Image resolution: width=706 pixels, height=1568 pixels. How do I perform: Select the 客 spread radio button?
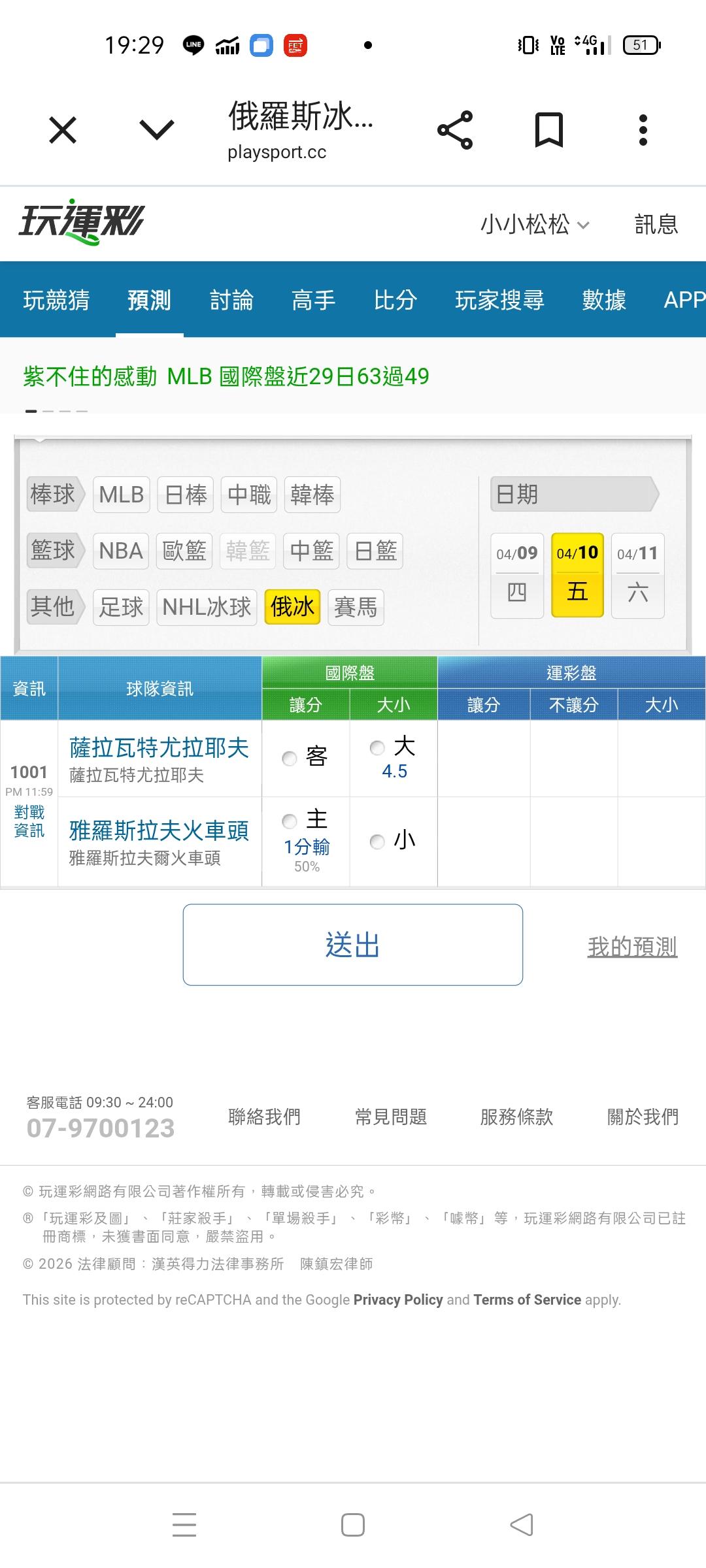point(290,759)
